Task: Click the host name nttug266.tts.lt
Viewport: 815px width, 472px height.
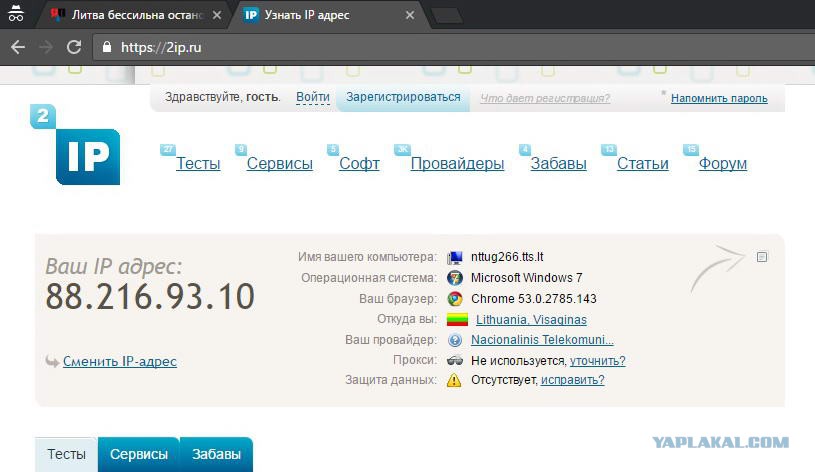Action: tap(507, 257)
